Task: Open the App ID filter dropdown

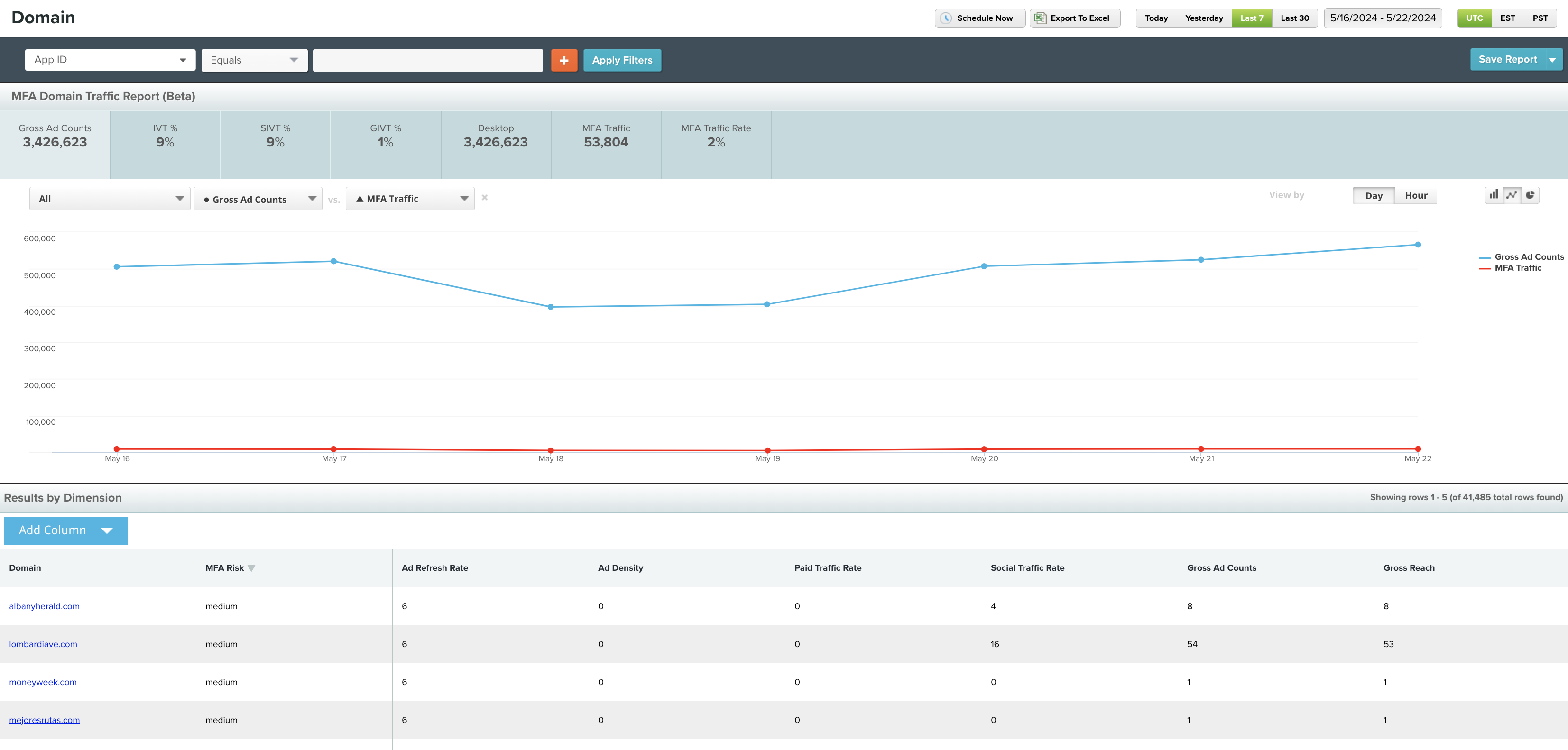Action: coord(110,60)
